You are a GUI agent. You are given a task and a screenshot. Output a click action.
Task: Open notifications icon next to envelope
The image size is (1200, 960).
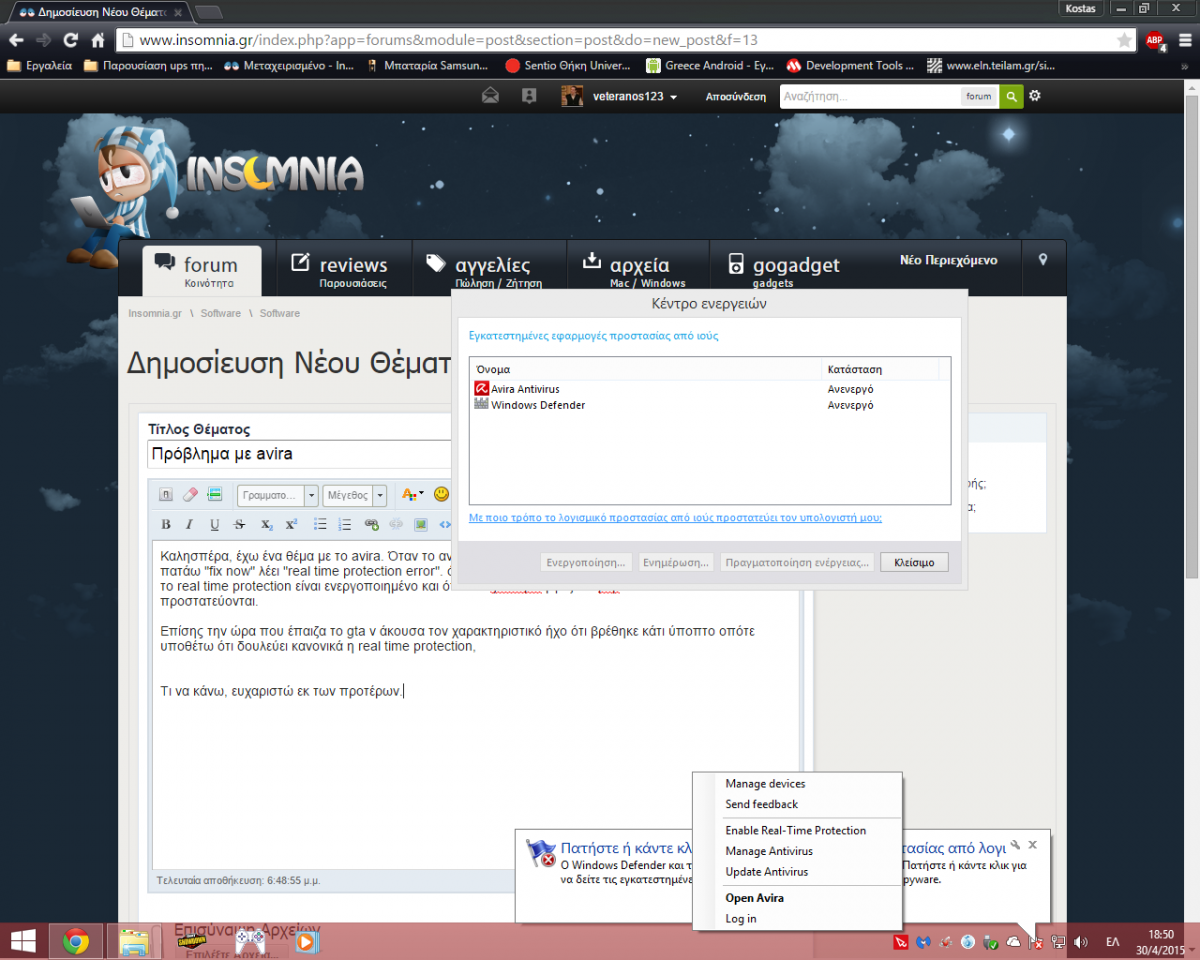pyautogui.click(x=529, y=96)
